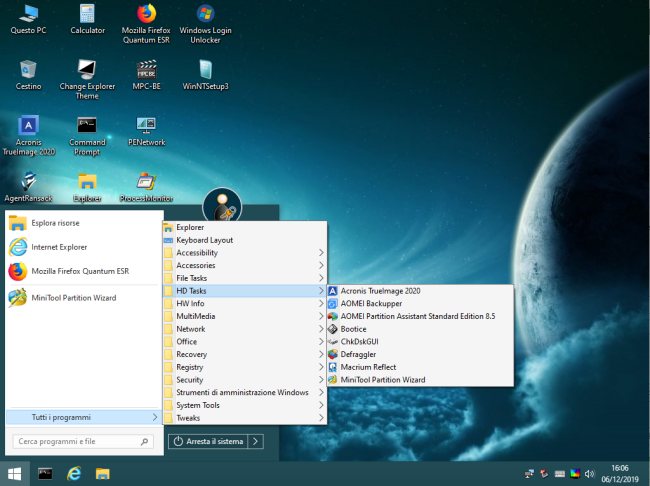
Task: Open AOMEI Partition Assistant Standard Edition 8.5
Action: pos(420,316)
